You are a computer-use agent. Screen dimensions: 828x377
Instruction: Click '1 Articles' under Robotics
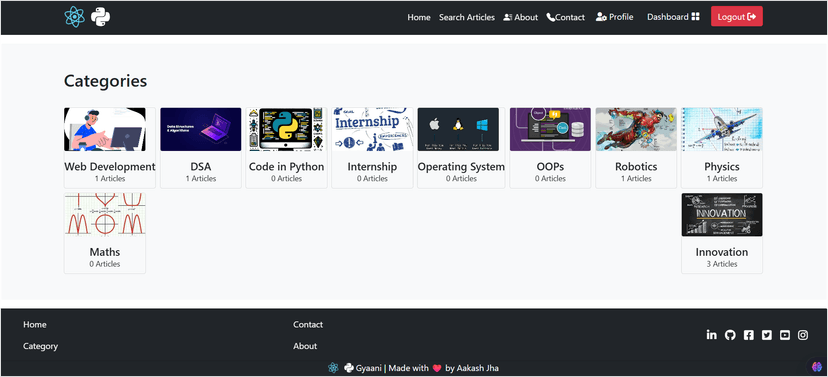tap(636, 178)
